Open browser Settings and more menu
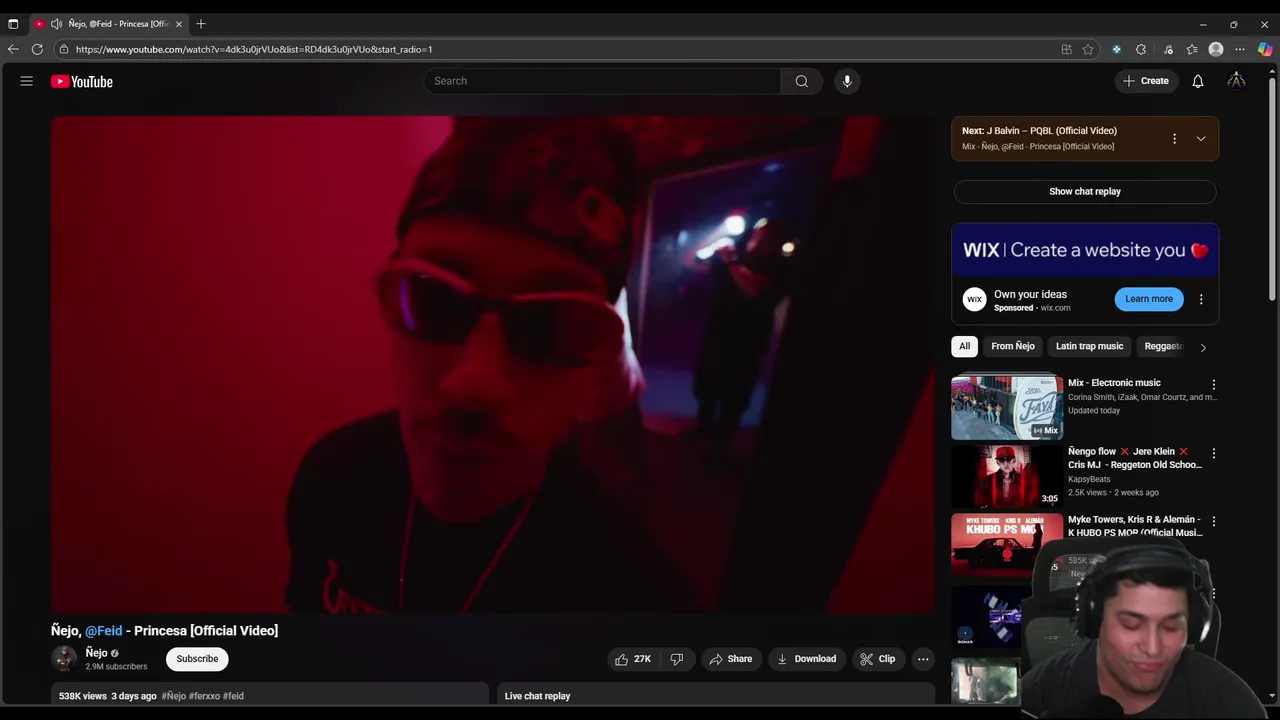 [x=1240, y=49]
